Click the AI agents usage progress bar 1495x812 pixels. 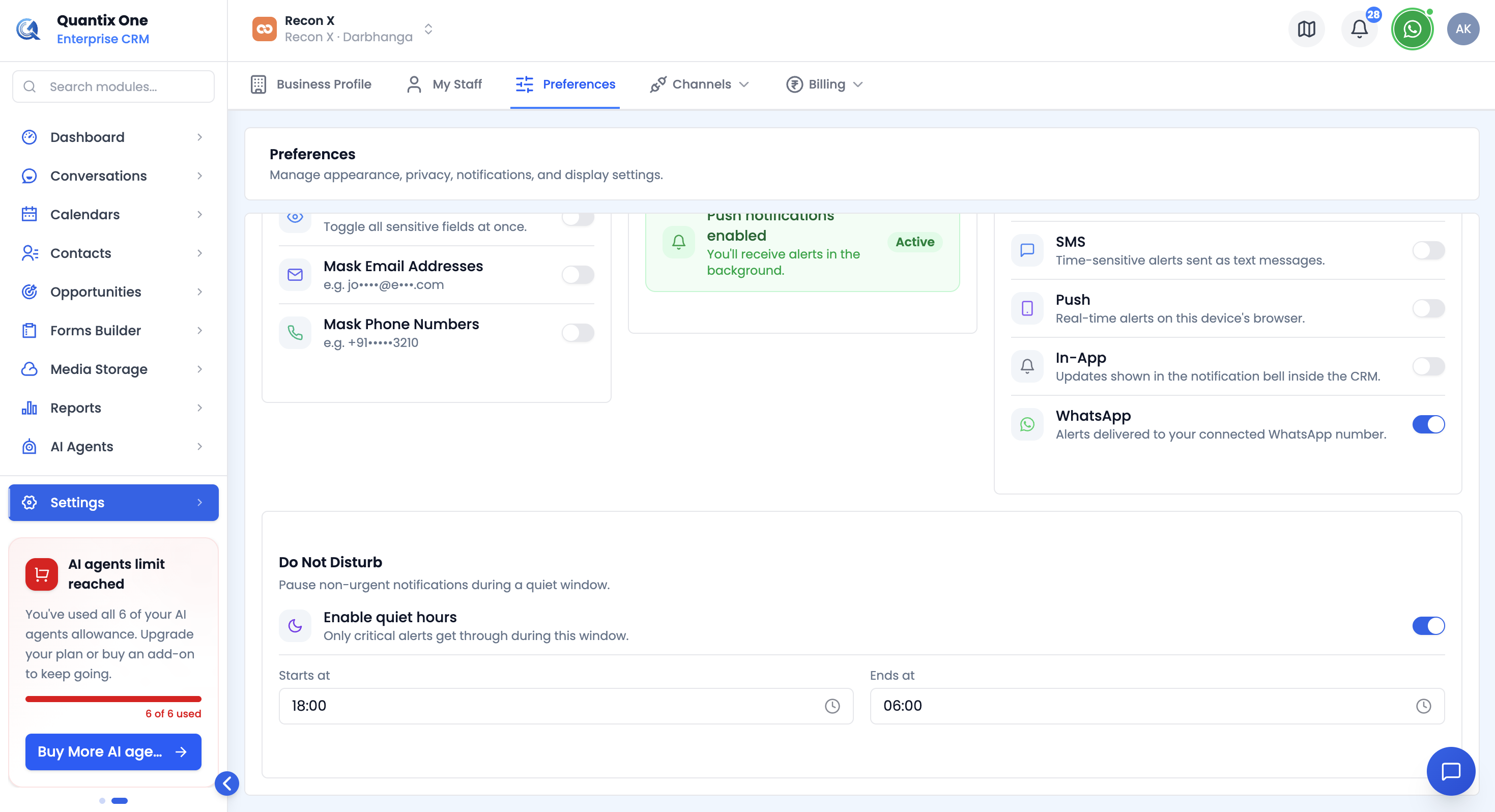pyautogui.click(x=113, y=699)
